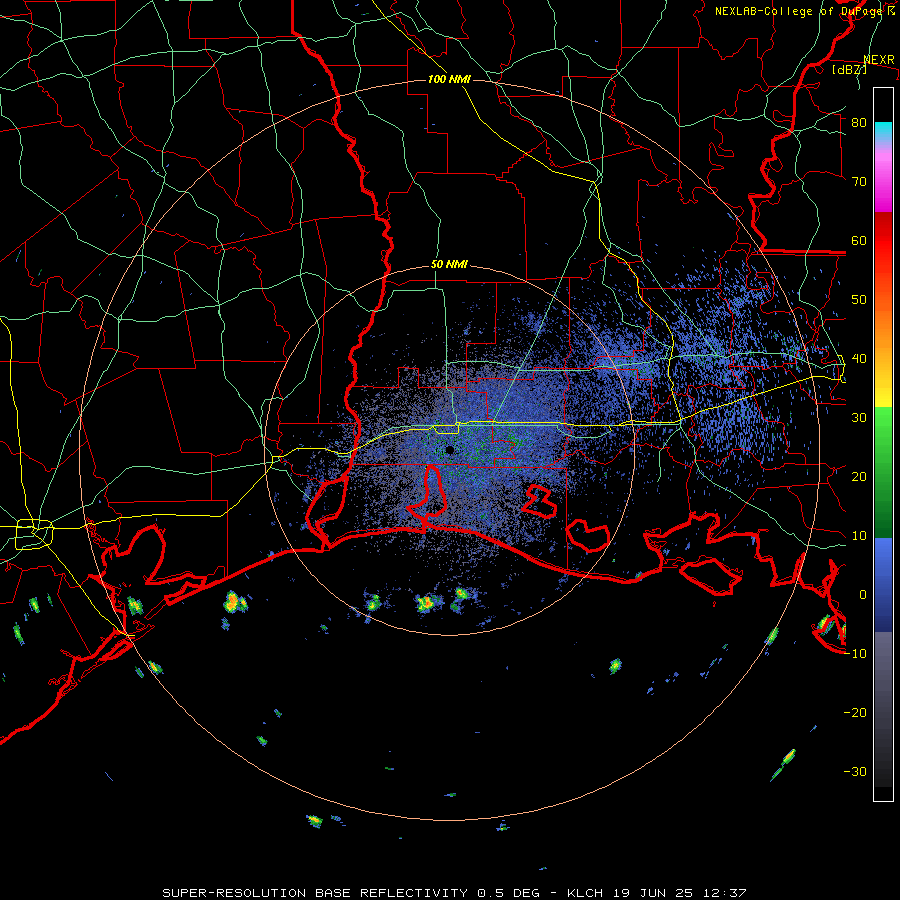Click the NEXR label above the scale
Viewport: 900px width, 900px height.
coord(879,60)
